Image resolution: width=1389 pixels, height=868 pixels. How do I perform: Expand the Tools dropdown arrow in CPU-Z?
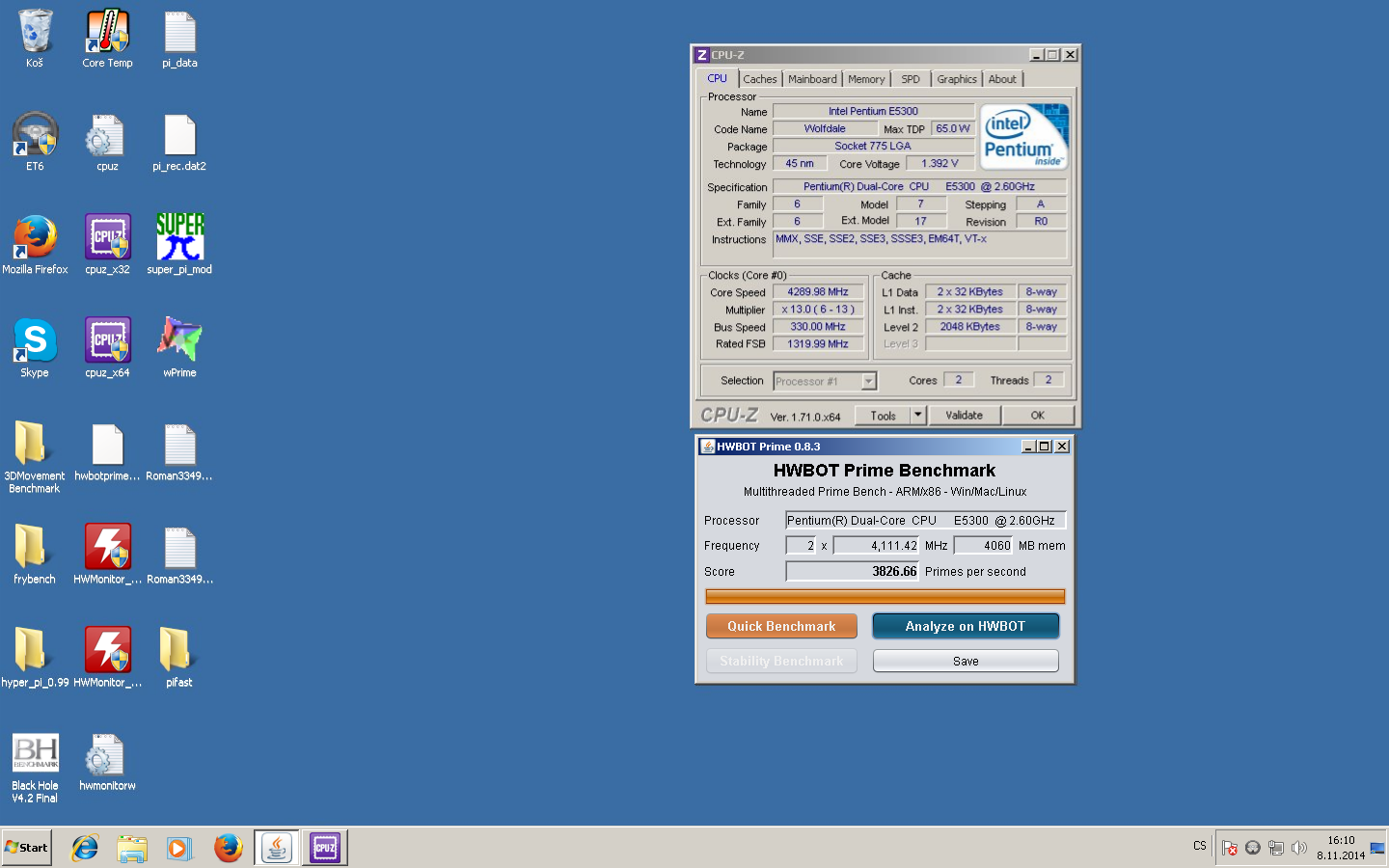[918, 416]
